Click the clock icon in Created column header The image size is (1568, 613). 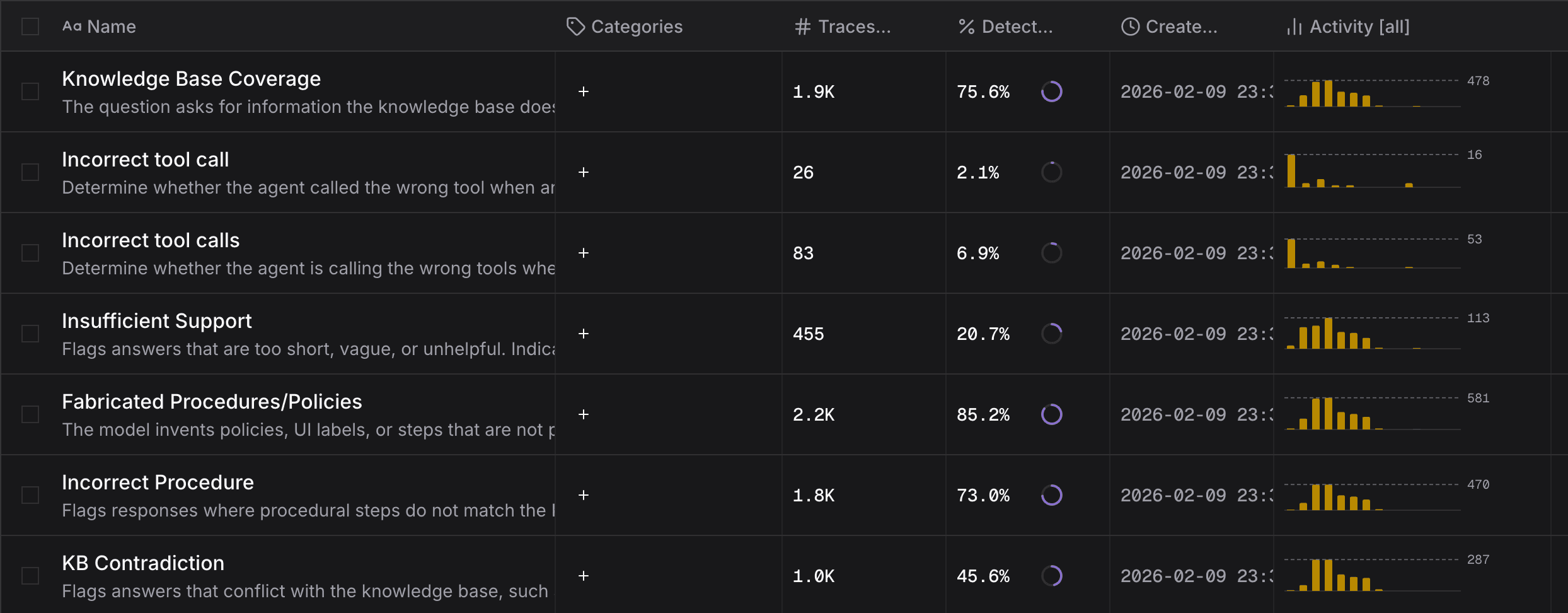[1130, 26]
